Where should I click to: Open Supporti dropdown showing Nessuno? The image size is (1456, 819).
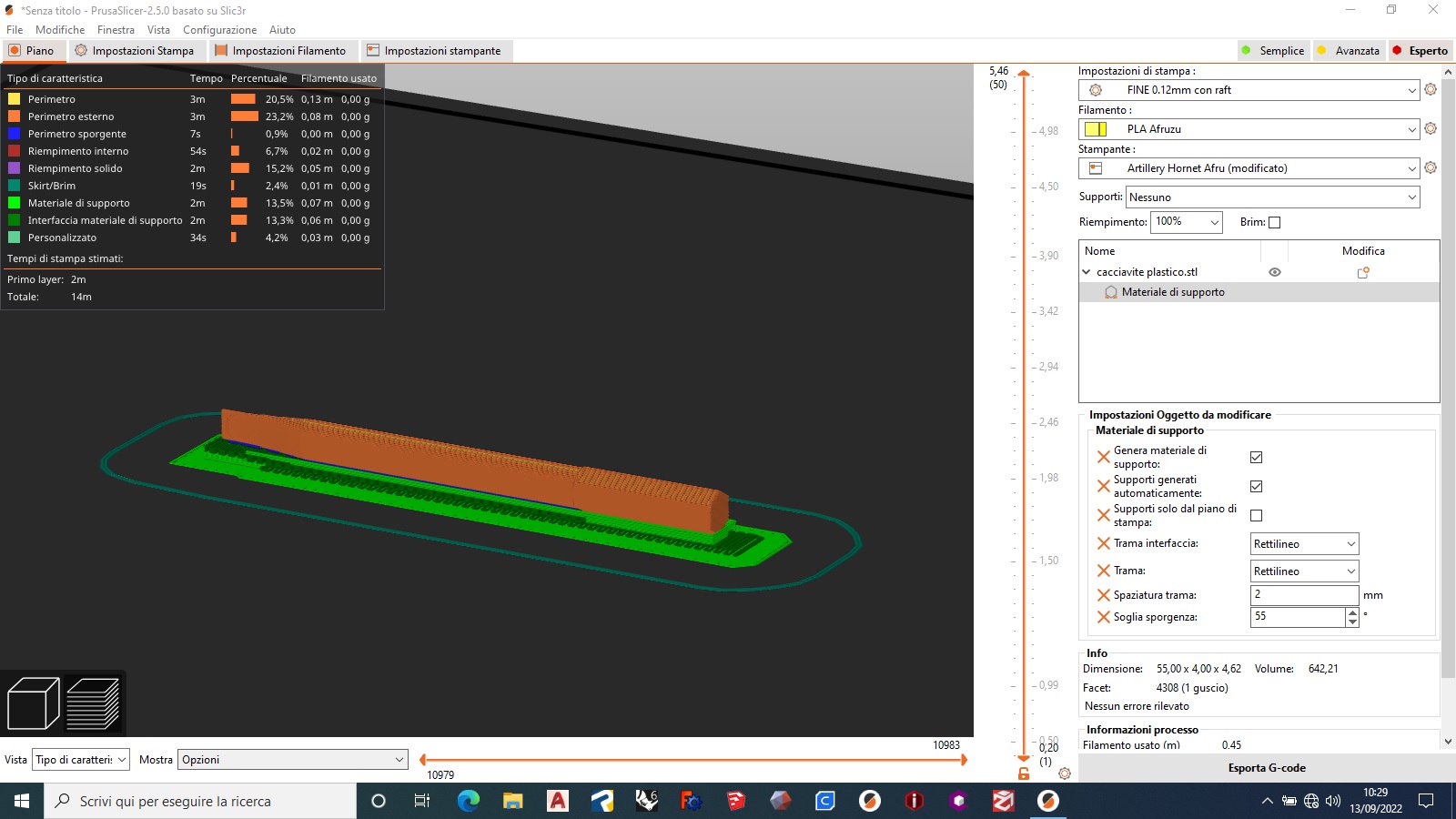(1273, 197)
